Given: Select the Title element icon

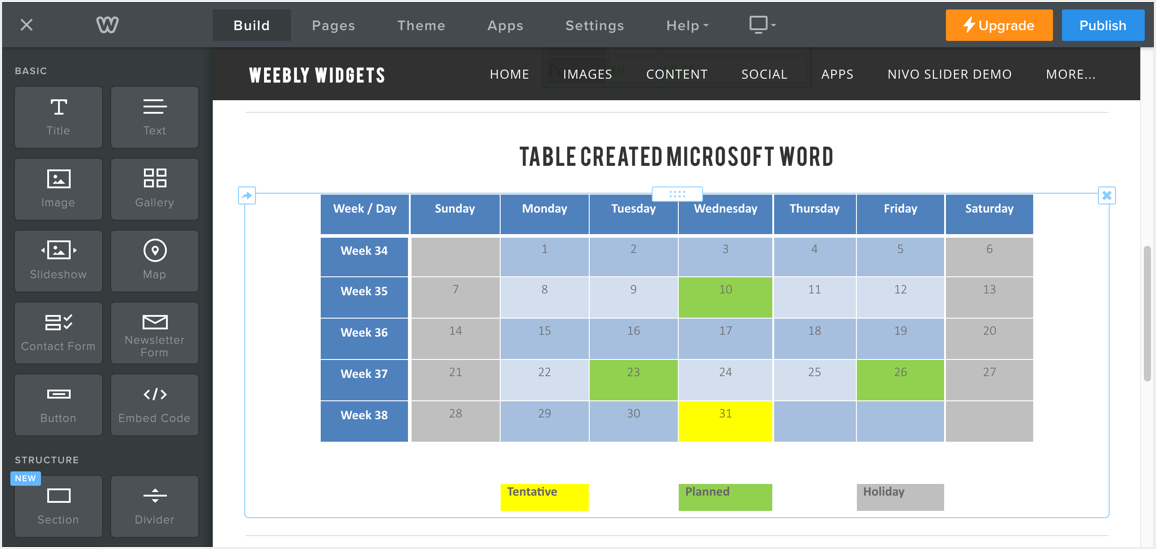Looking at the screenshot, I should coord(58,117).
